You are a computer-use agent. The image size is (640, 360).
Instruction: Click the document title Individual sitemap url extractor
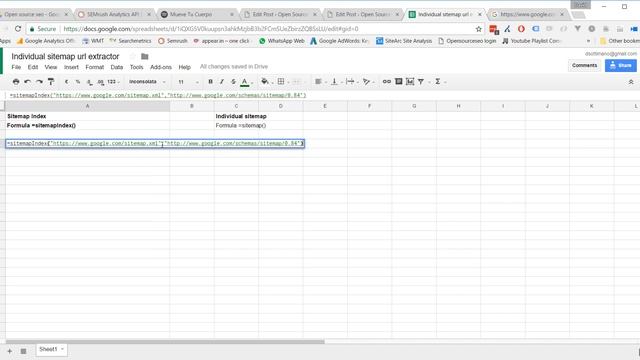(65, 56)
